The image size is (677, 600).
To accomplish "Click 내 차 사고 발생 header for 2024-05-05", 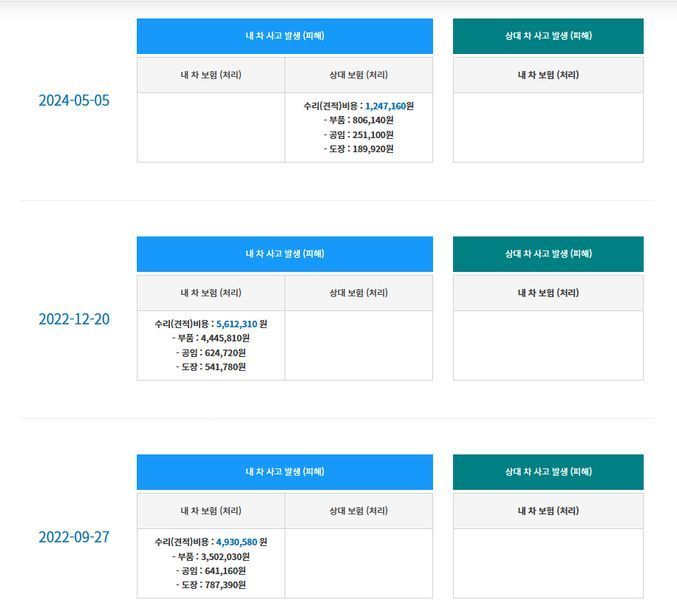I will point(285,36).
